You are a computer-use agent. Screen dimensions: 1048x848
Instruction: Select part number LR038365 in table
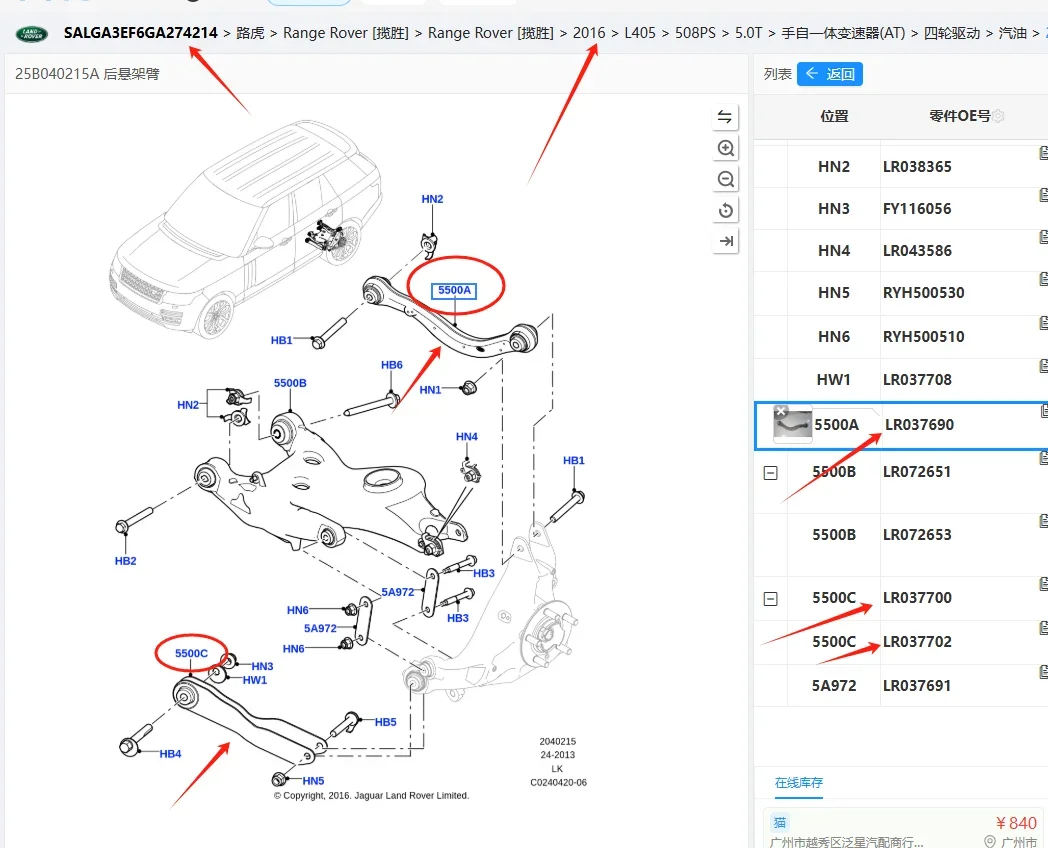click(x=917, y=167)
